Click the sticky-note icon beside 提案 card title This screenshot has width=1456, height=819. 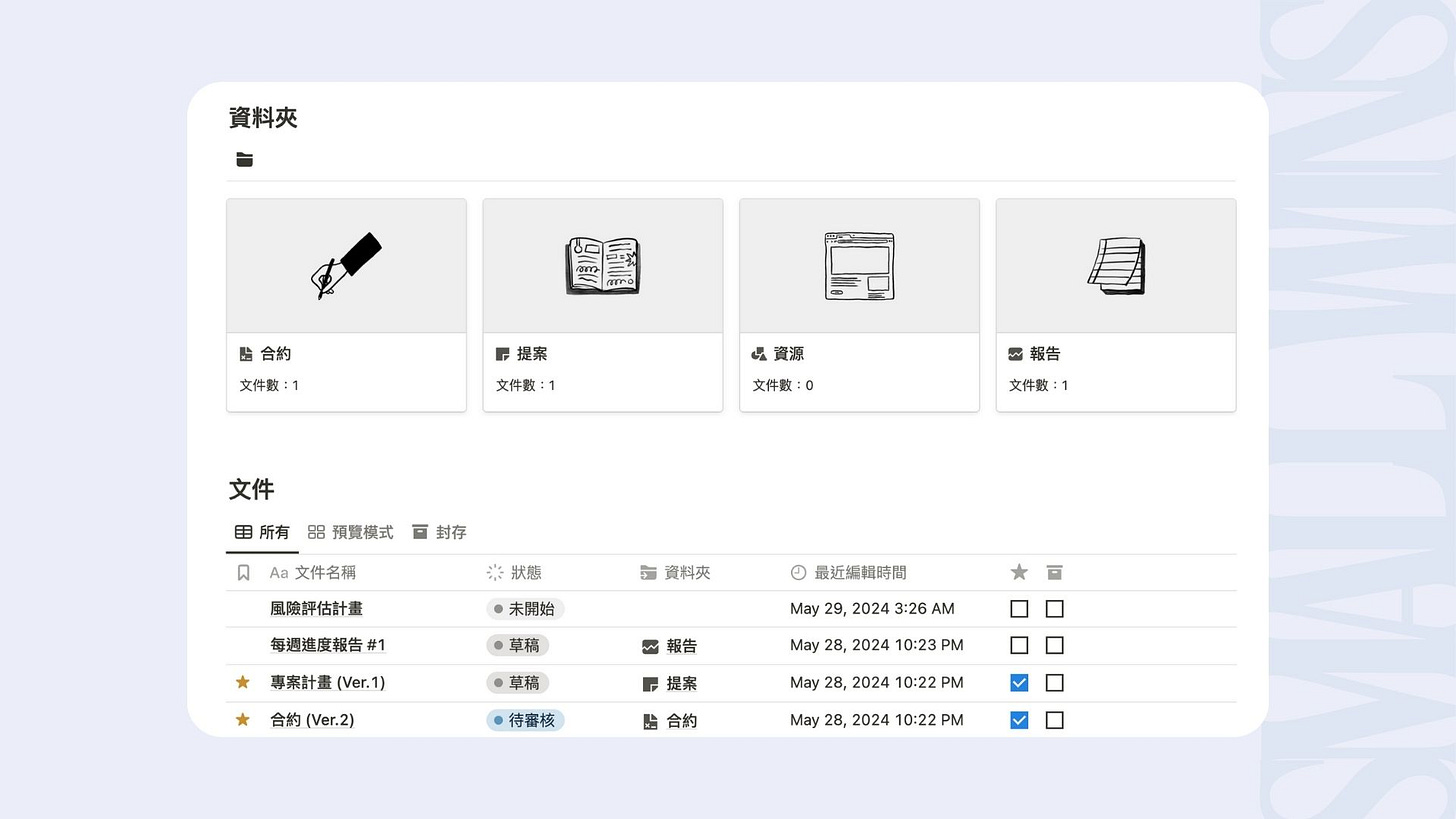[x=502, y=354]
